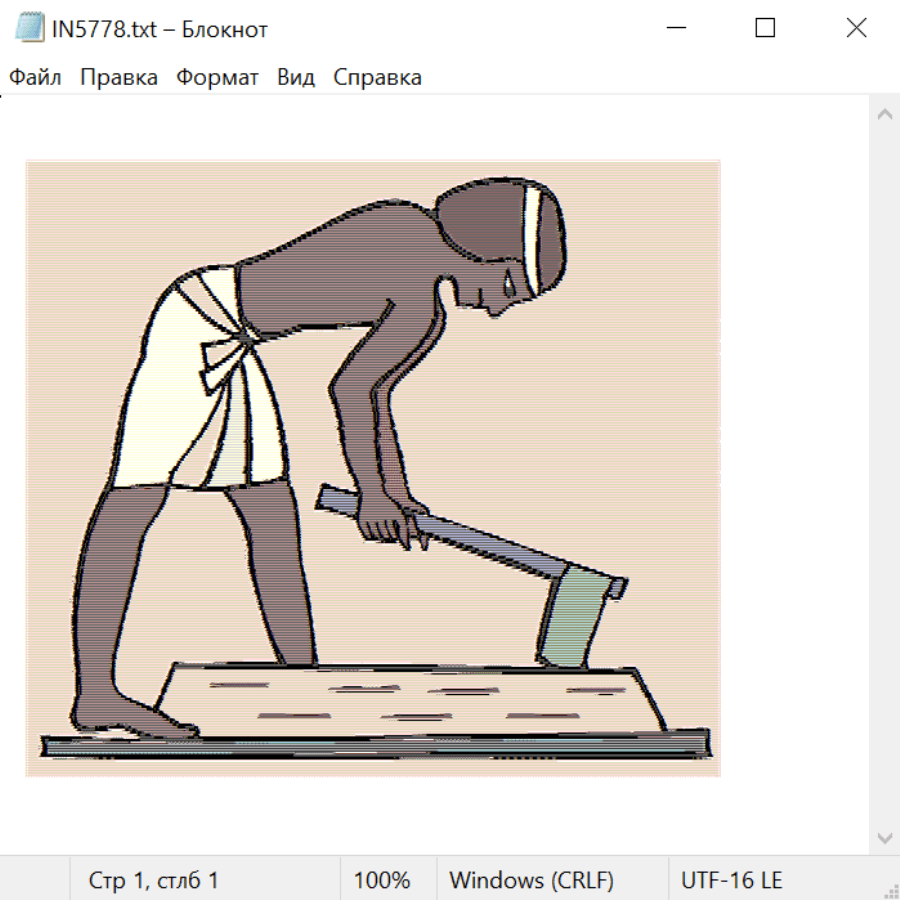900x900 pixels.
Task: Click the 100% zoom indicator
Action: pyautogui.click(x=382, y=881)
